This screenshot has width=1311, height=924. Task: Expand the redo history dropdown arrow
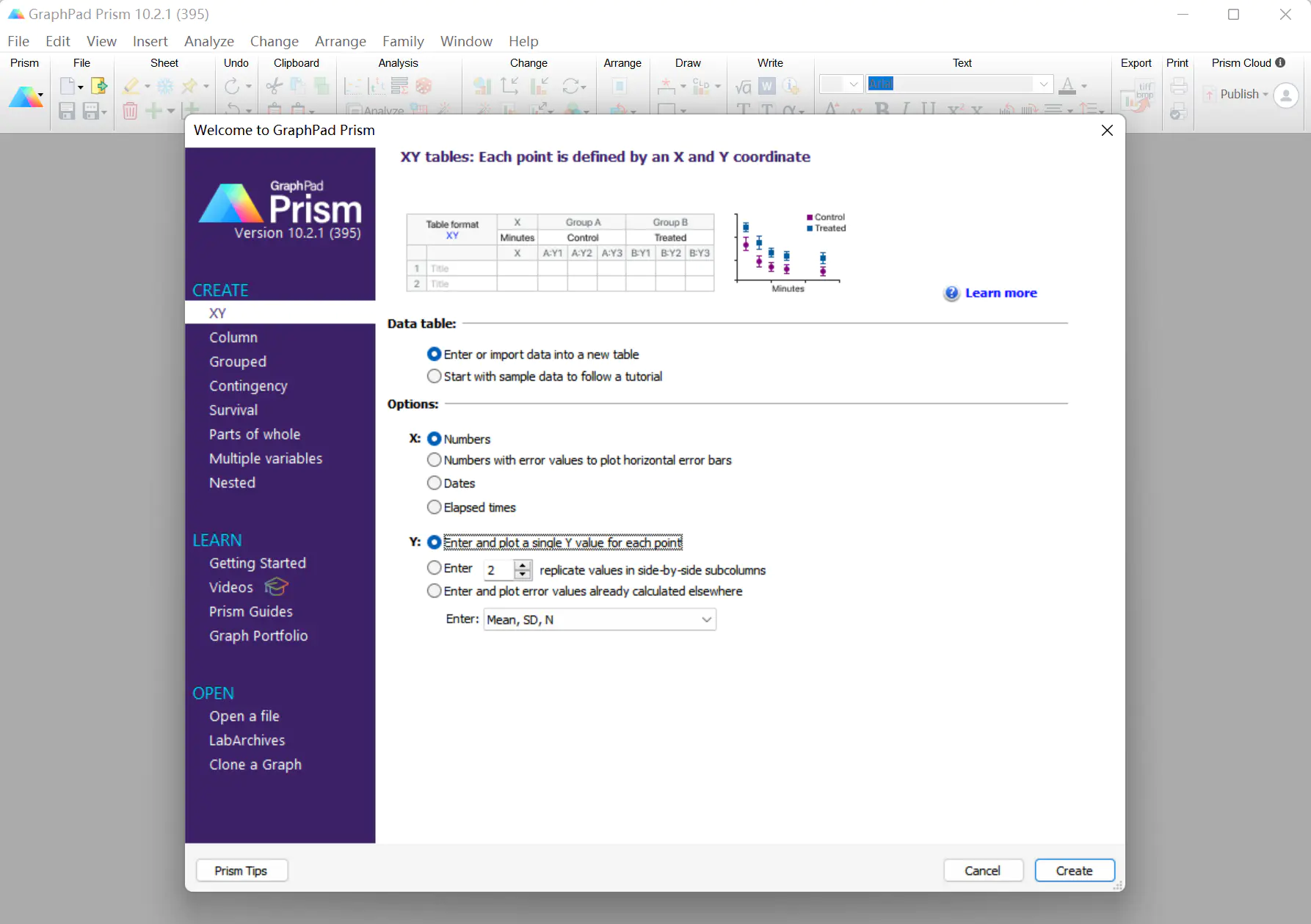point(249,87)
